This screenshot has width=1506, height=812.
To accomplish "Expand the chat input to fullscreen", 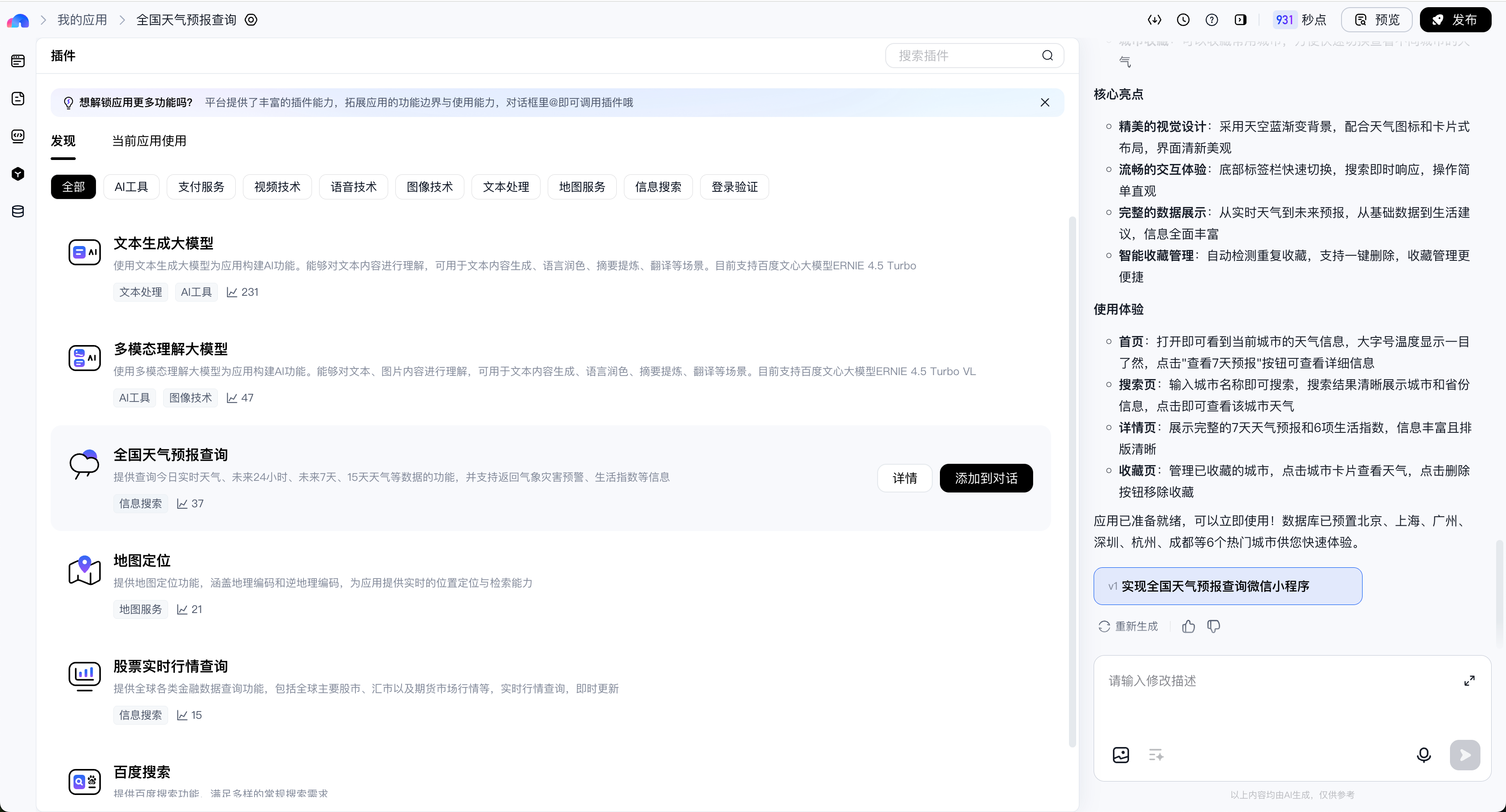I will [x=1469, y=680].
